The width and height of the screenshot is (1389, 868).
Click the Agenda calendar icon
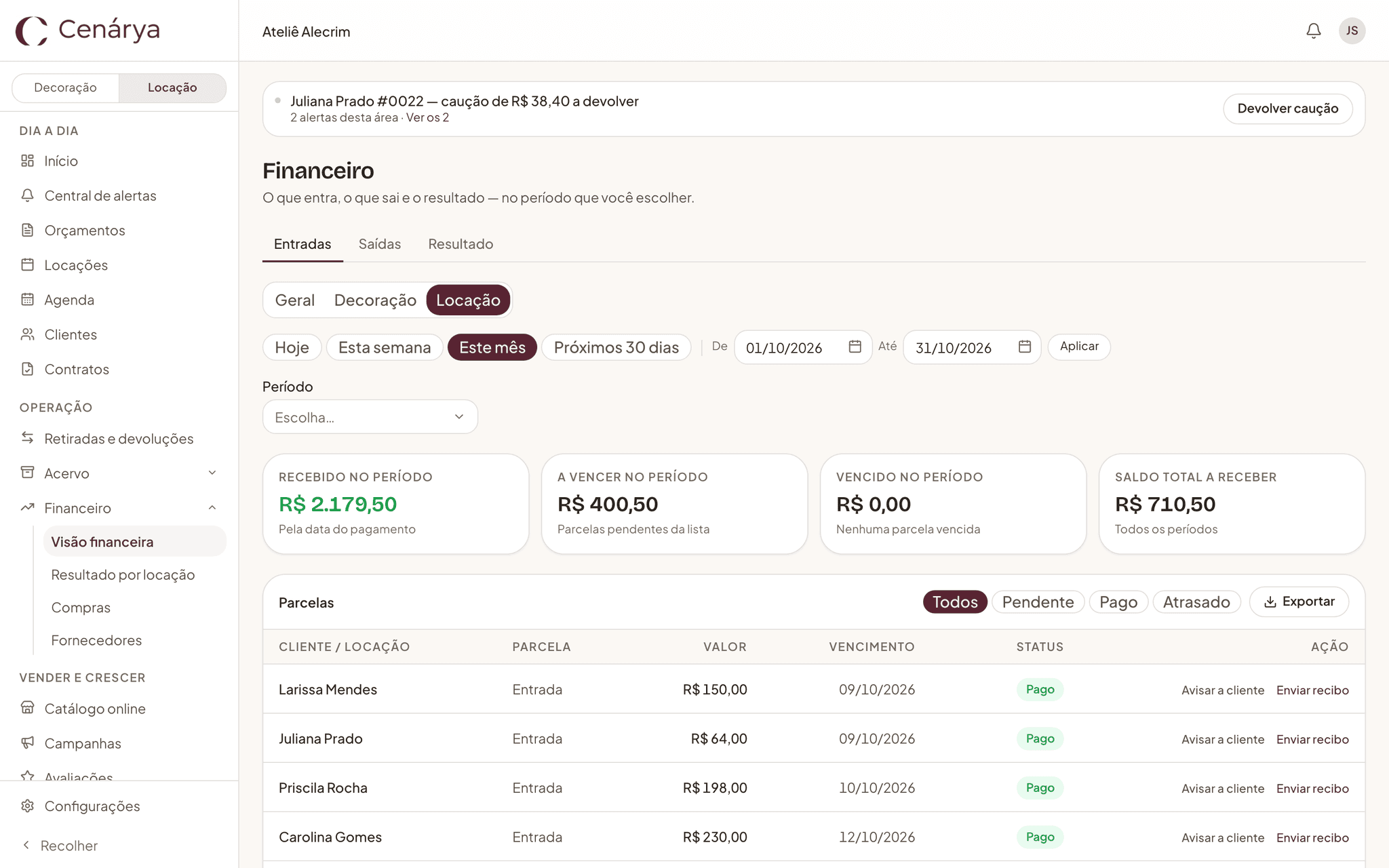coord(27,299)
